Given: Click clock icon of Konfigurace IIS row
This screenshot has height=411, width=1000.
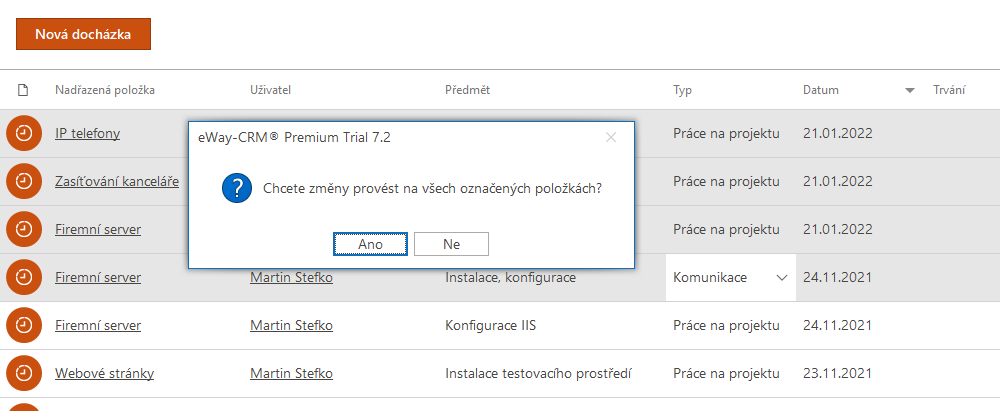Looking at the screenshot, I should (24, 325).
